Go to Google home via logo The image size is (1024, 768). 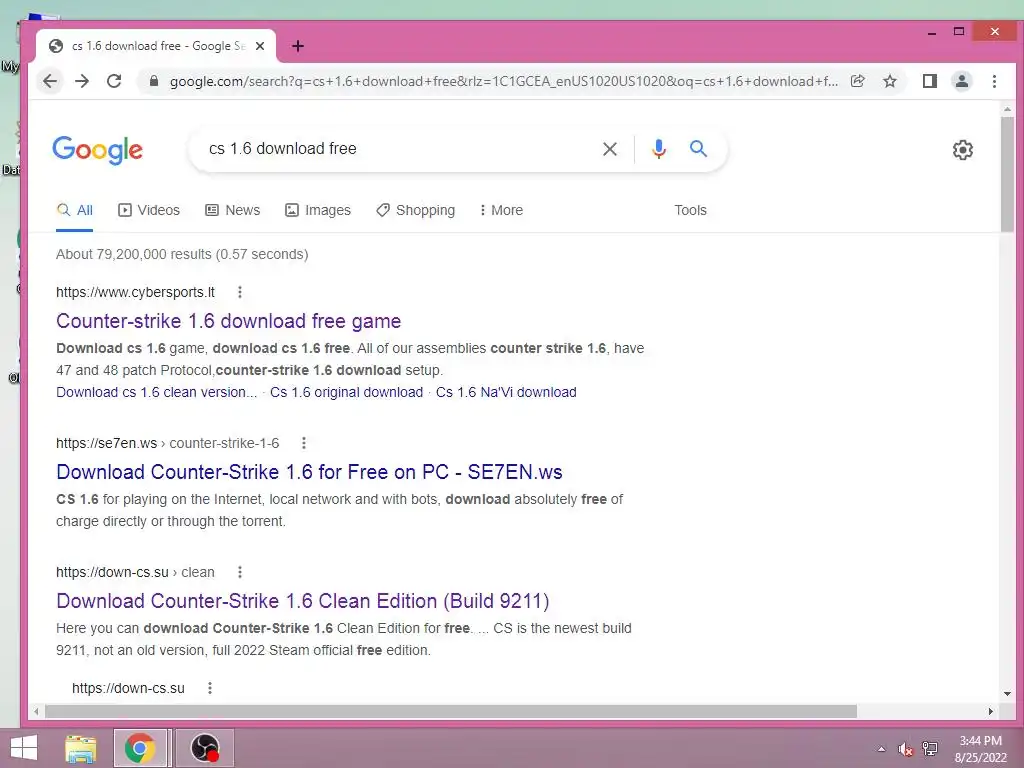tap(97, 150)
